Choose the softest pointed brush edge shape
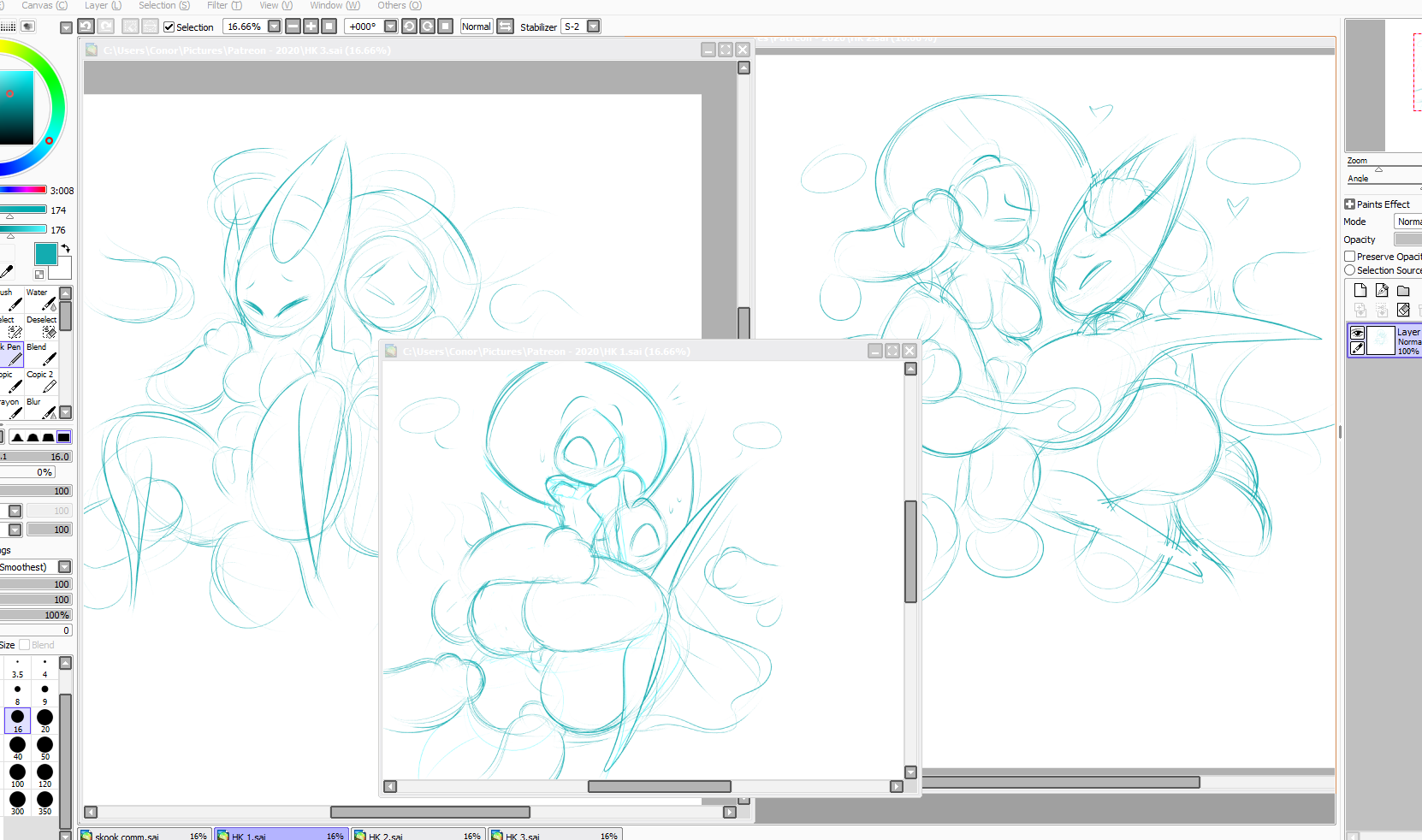The width and height of the screenshot is (1422, 840). 17,437
